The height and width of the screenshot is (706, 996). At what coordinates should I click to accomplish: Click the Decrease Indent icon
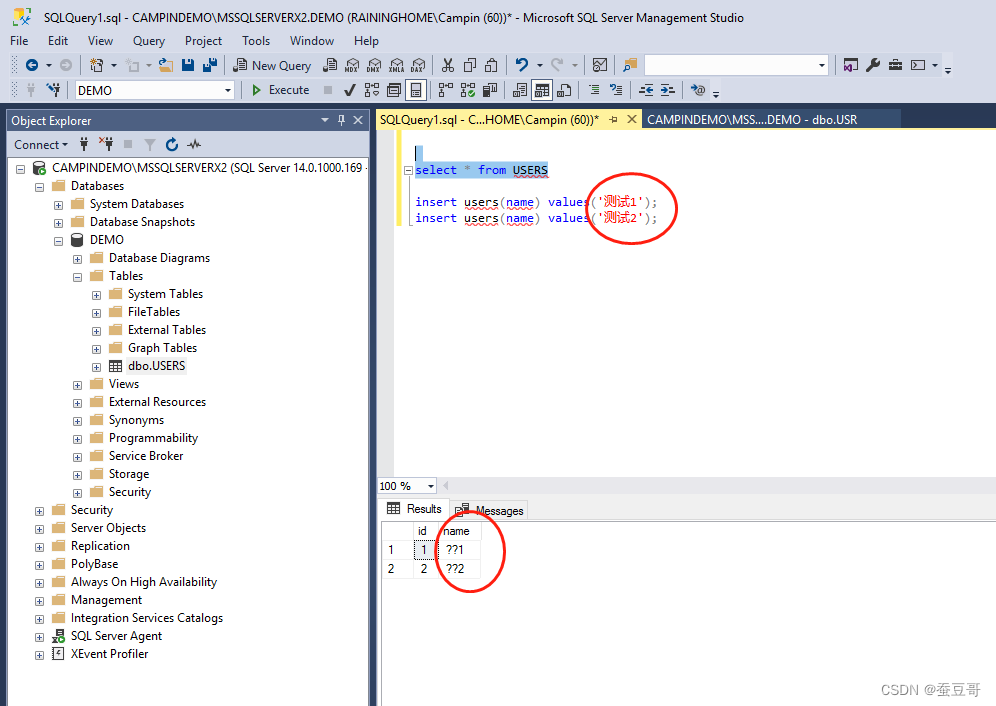[x=646, y=90]
